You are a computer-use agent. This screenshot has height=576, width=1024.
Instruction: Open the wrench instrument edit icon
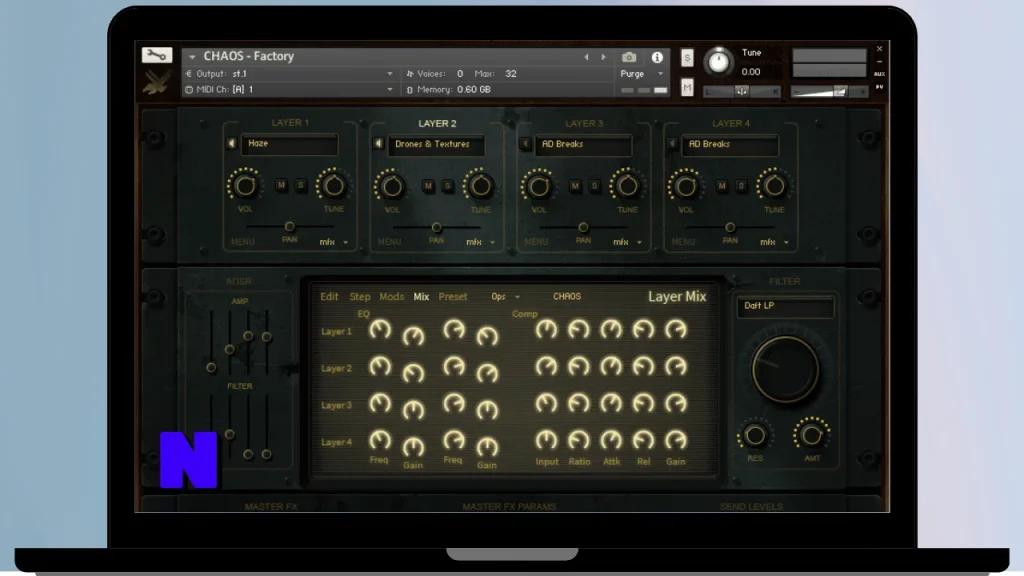(x=157, y=55)
